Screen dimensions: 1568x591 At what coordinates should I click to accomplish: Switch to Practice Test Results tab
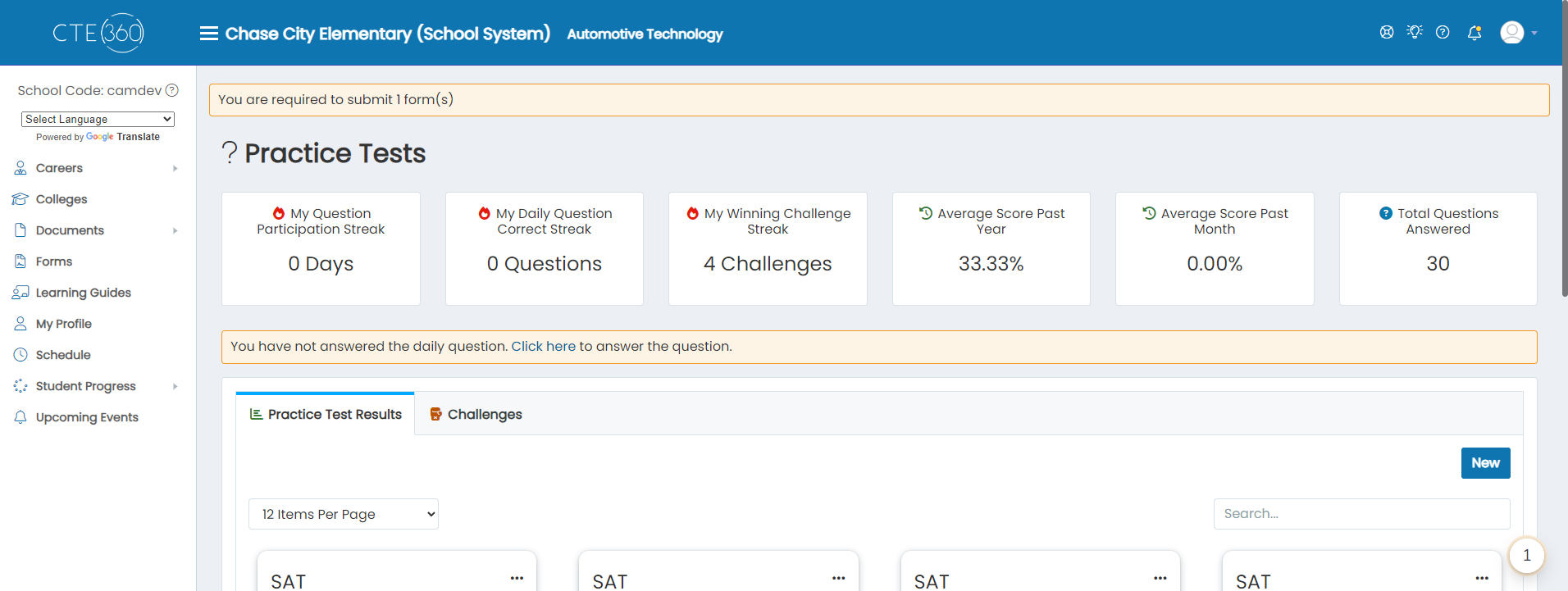(x=326, y=414)
